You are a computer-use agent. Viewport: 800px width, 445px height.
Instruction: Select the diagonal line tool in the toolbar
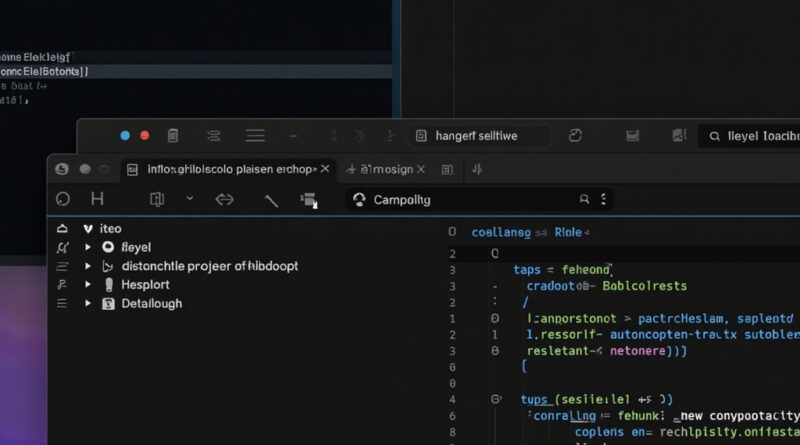pos(271,201)
